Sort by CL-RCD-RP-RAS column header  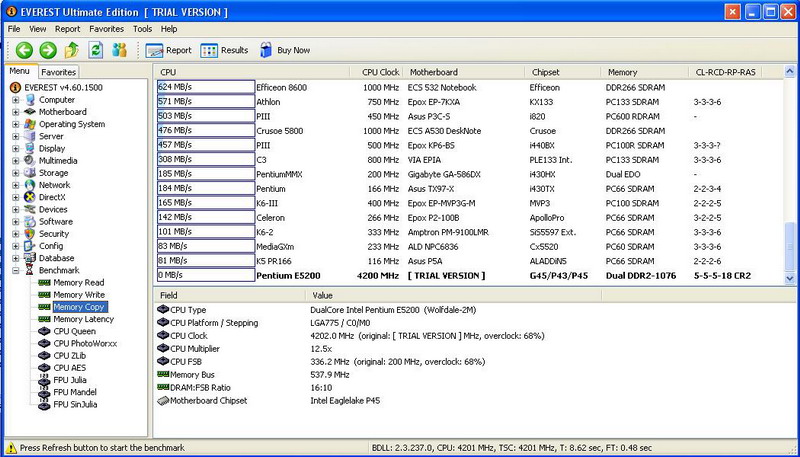[x=726, y=72]
